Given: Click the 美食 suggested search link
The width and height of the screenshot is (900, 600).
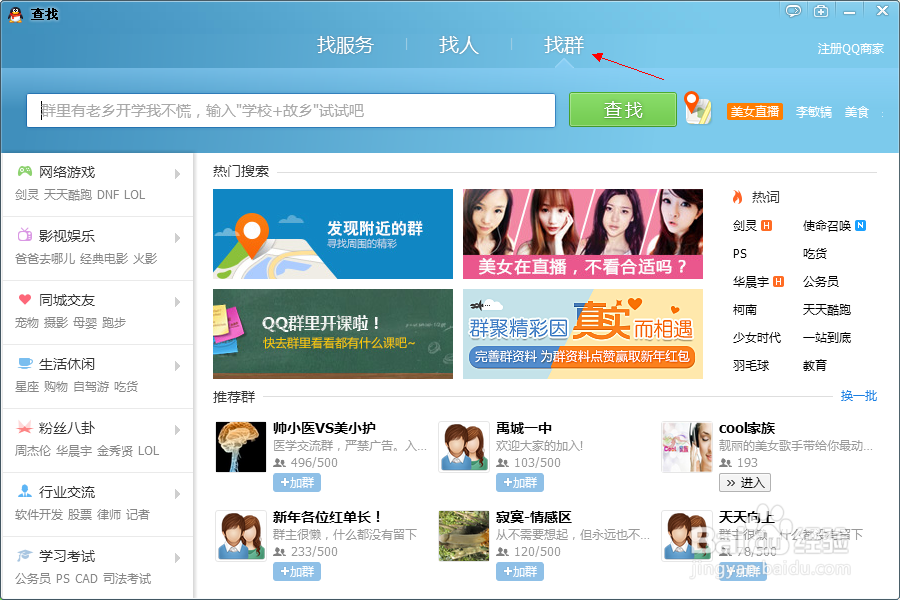Looking at the screenshot, I should coord(856,112).
